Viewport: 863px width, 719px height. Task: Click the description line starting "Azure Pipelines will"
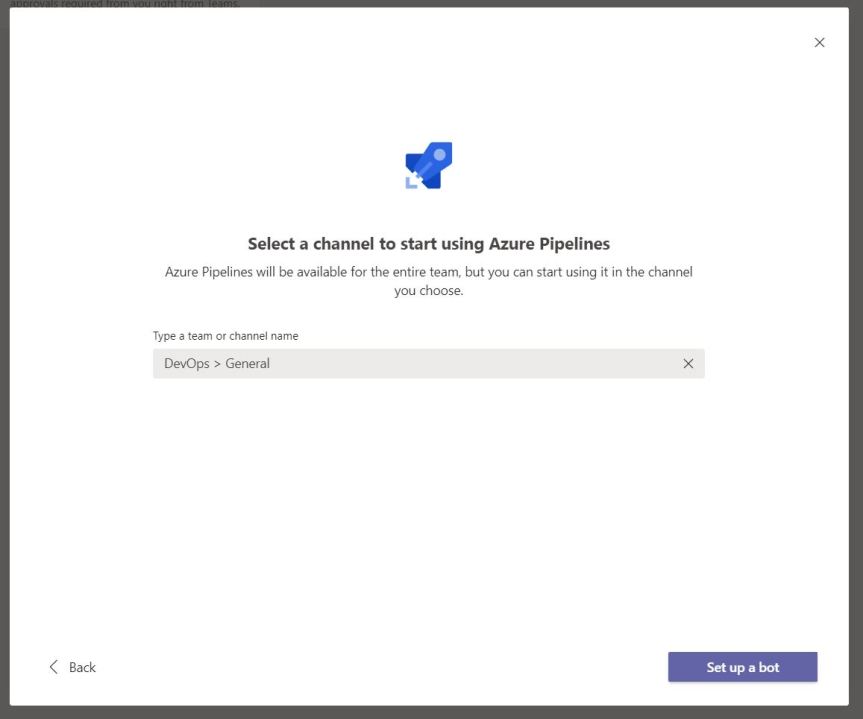pyautogui.click(x=428, y=272)
